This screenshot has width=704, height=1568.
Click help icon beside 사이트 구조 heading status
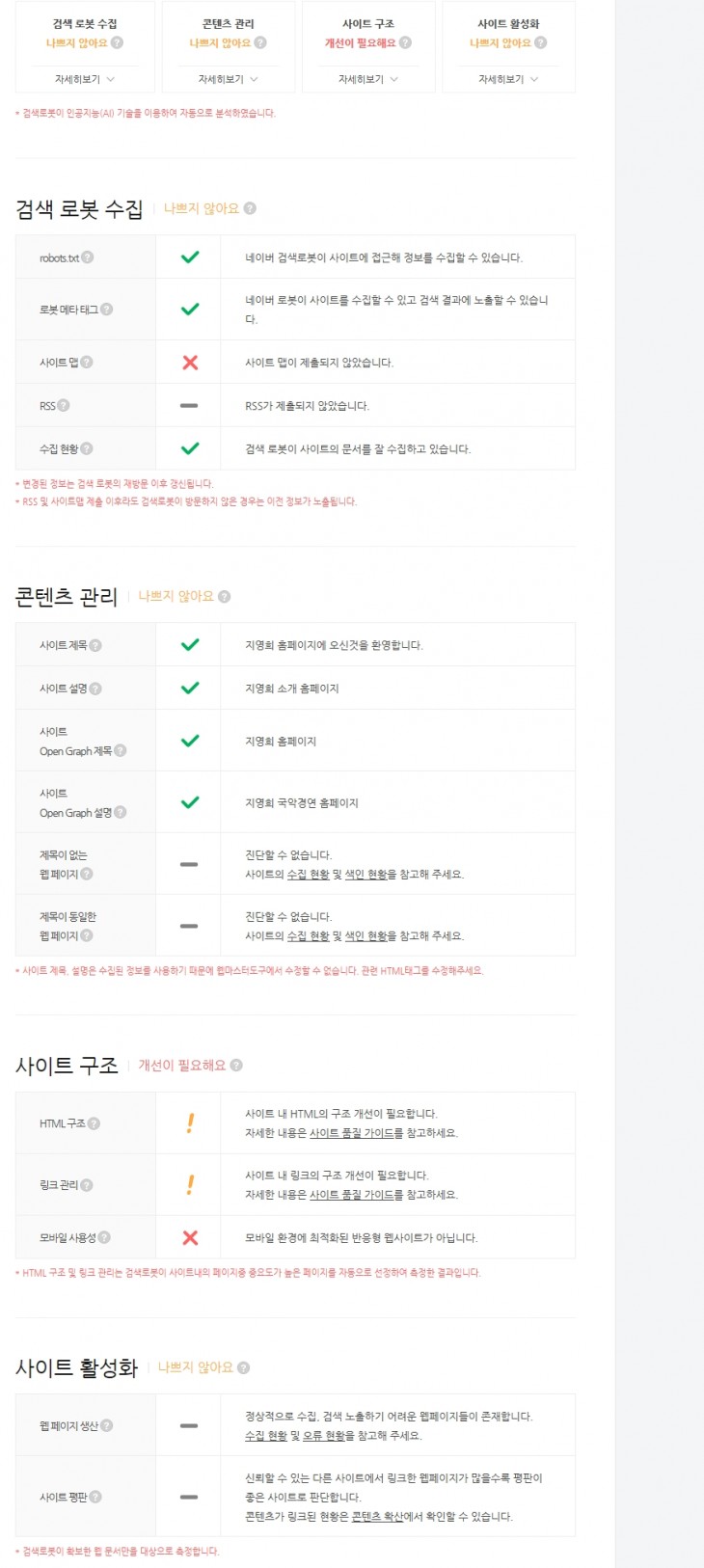(236, 1066)
